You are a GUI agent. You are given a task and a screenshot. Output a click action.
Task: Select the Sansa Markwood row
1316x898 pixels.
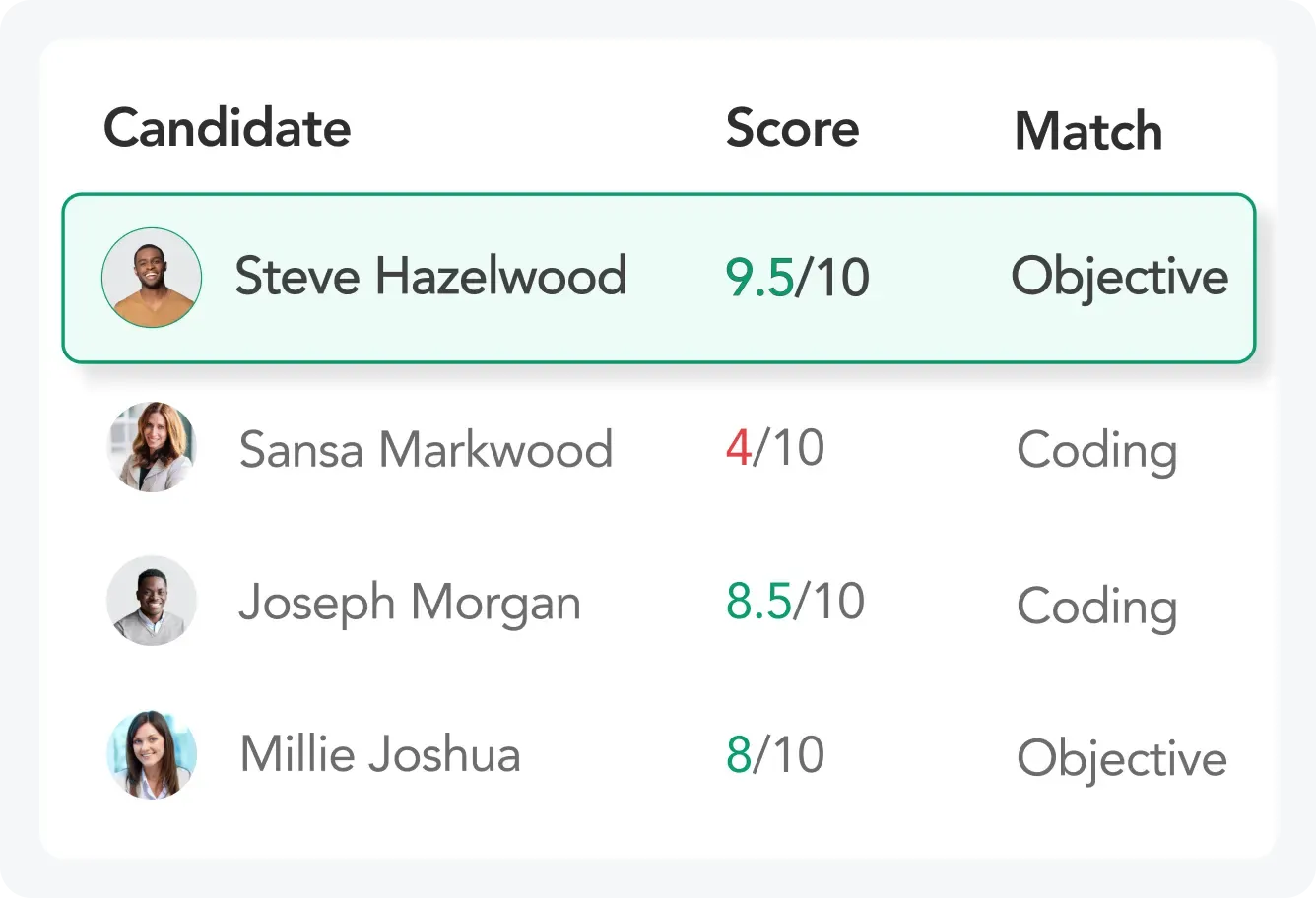click(658, 448)
